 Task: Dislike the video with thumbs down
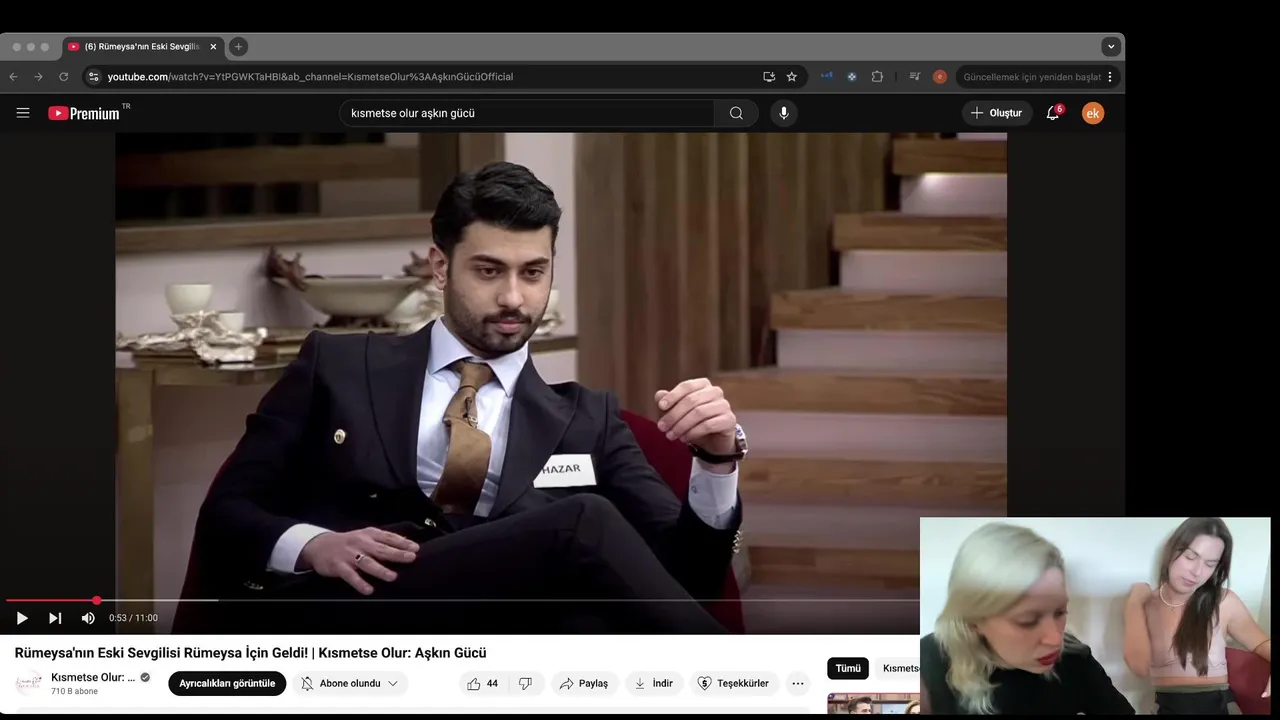526,684
